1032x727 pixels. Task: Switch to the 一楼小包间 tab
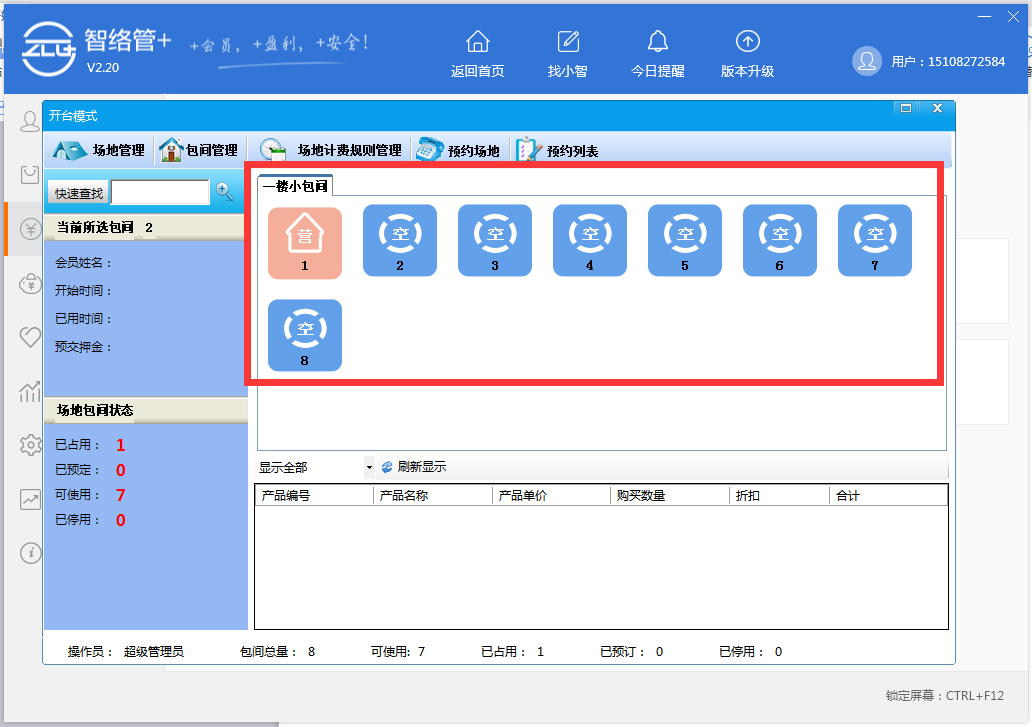pos(295,186)
